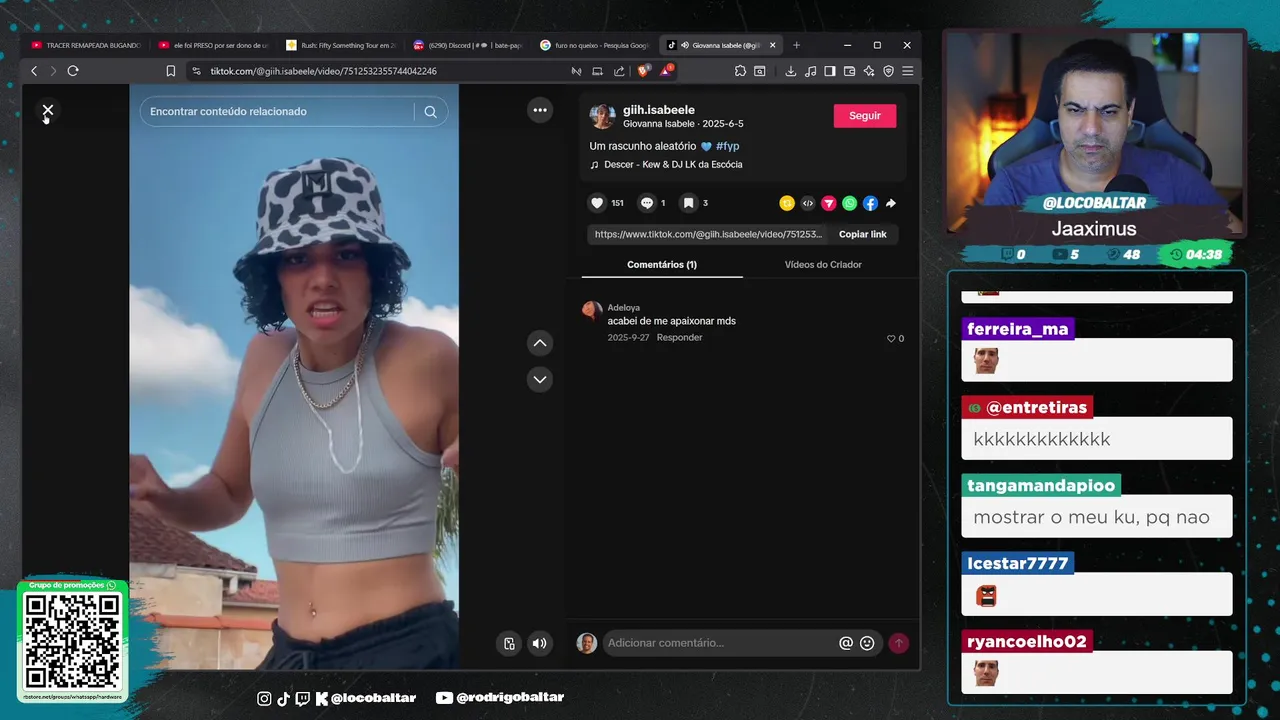Click 'Responder' under Adeloya's comment
This screenshot has width=1280, height=720.
point(679,338)
